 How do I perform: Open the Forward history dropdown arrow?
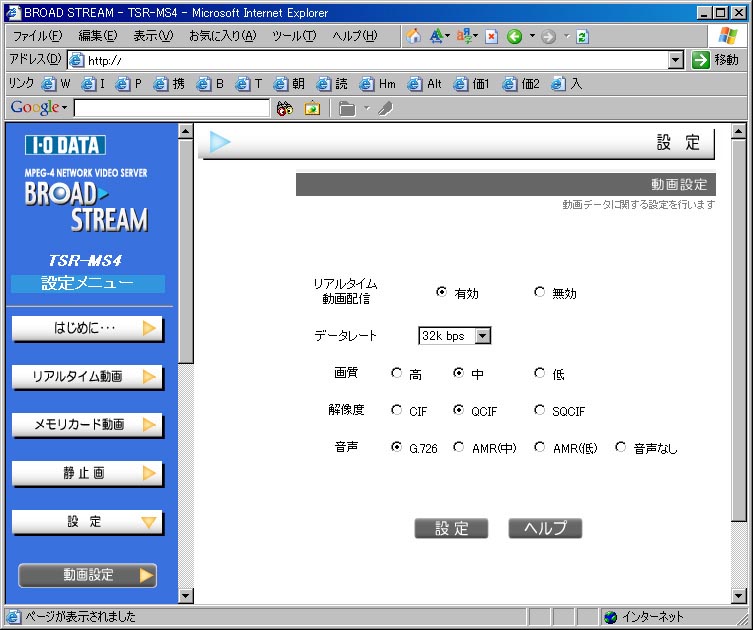click(x=567, y=36)
